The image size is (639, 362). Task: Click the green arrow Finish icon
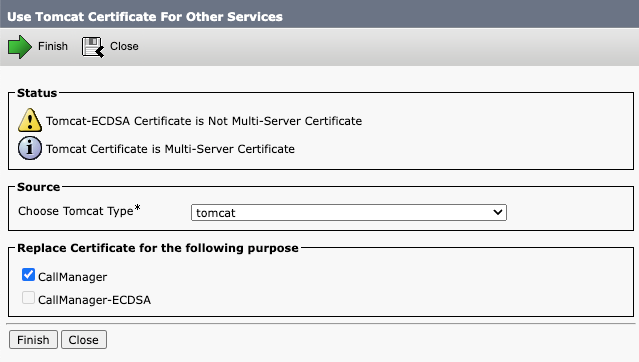click(20, 47)
